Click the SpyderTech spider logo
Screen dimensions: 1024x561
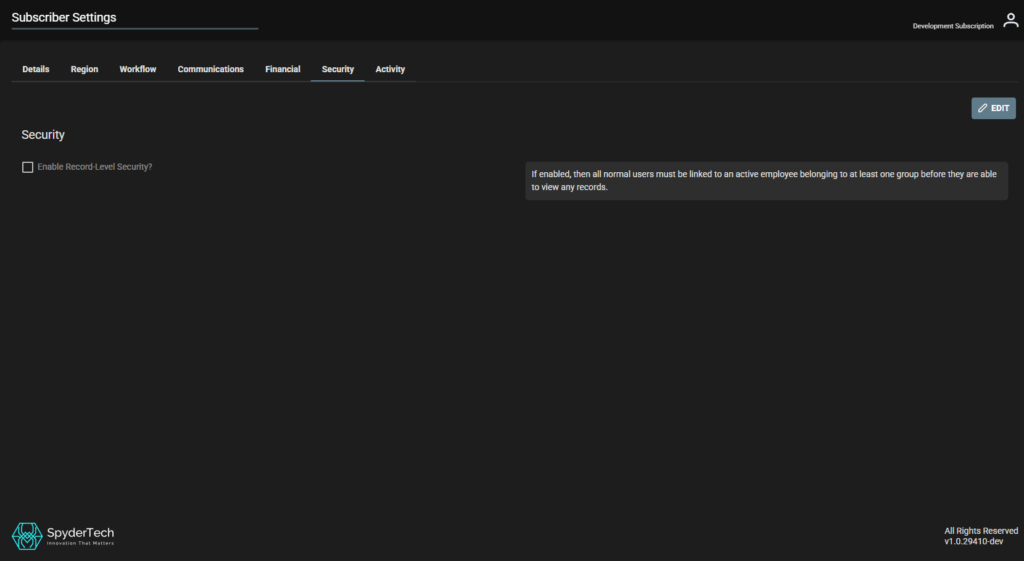tap(27, 536)
